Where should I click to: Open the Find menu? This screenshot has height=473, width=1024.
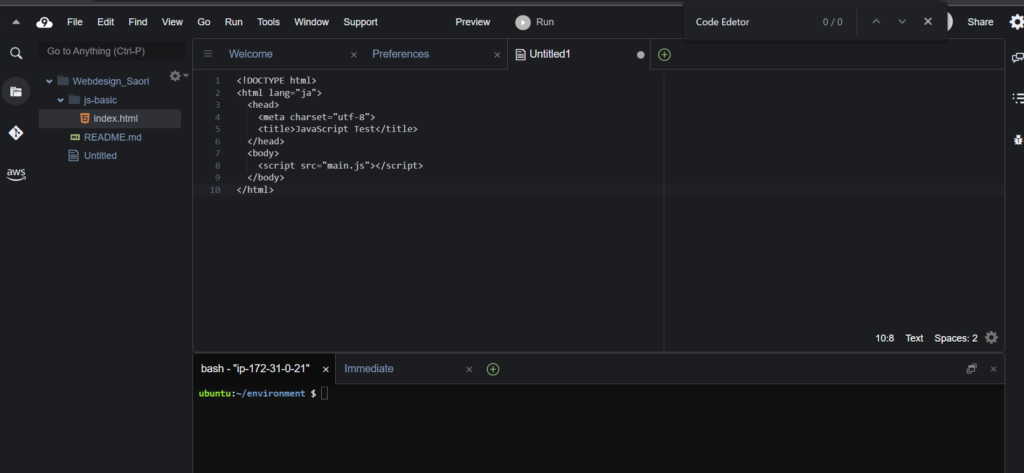(x=138, y=22)
